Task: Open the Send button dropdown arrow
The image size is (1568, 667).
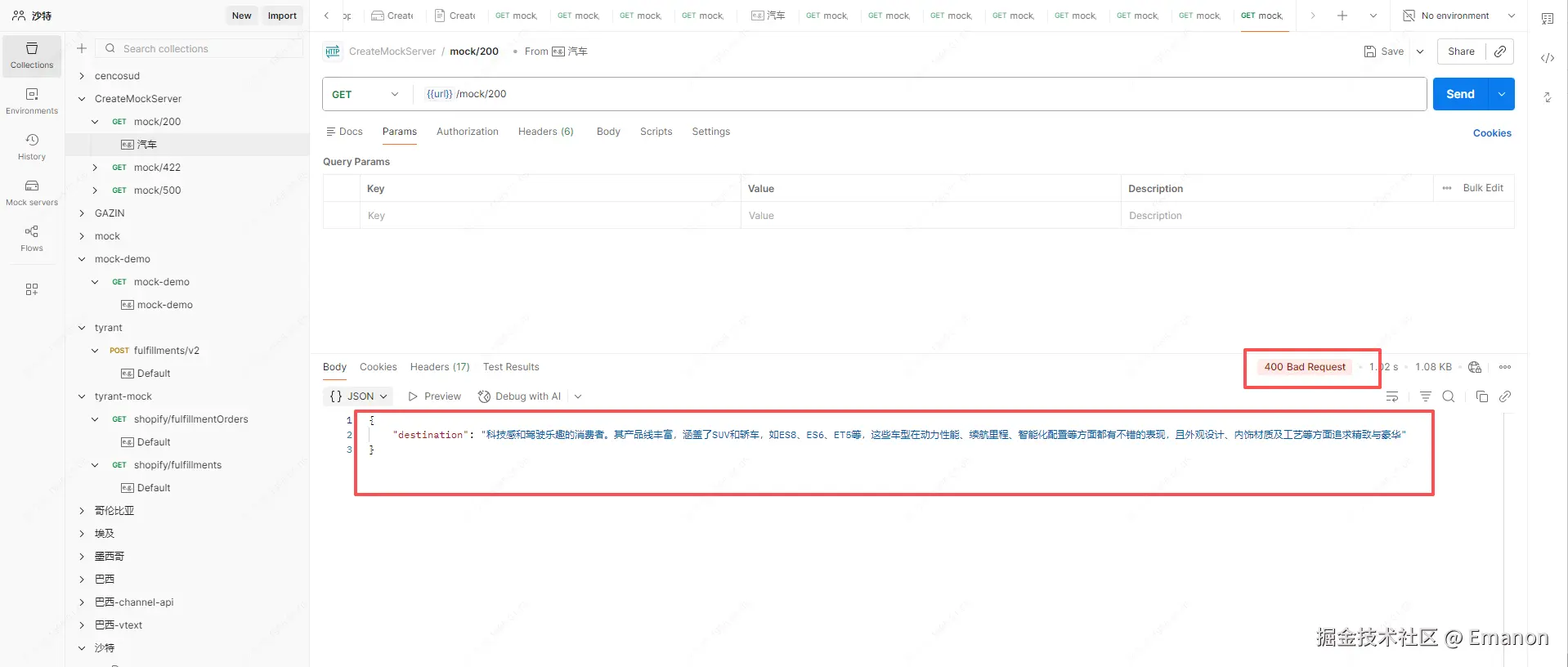Action: (1502, 94)
